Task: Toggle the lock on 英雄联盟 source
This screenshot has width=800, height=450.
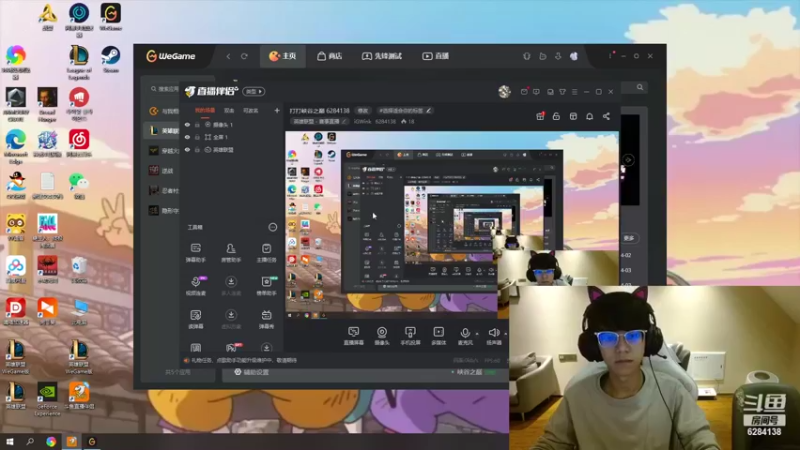Action: pos(197,150)
